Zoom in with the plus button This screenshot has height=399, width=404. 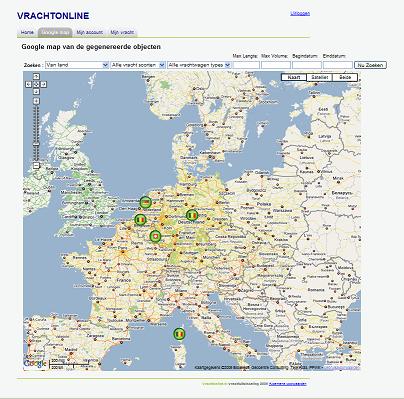[x=36, y=101]
